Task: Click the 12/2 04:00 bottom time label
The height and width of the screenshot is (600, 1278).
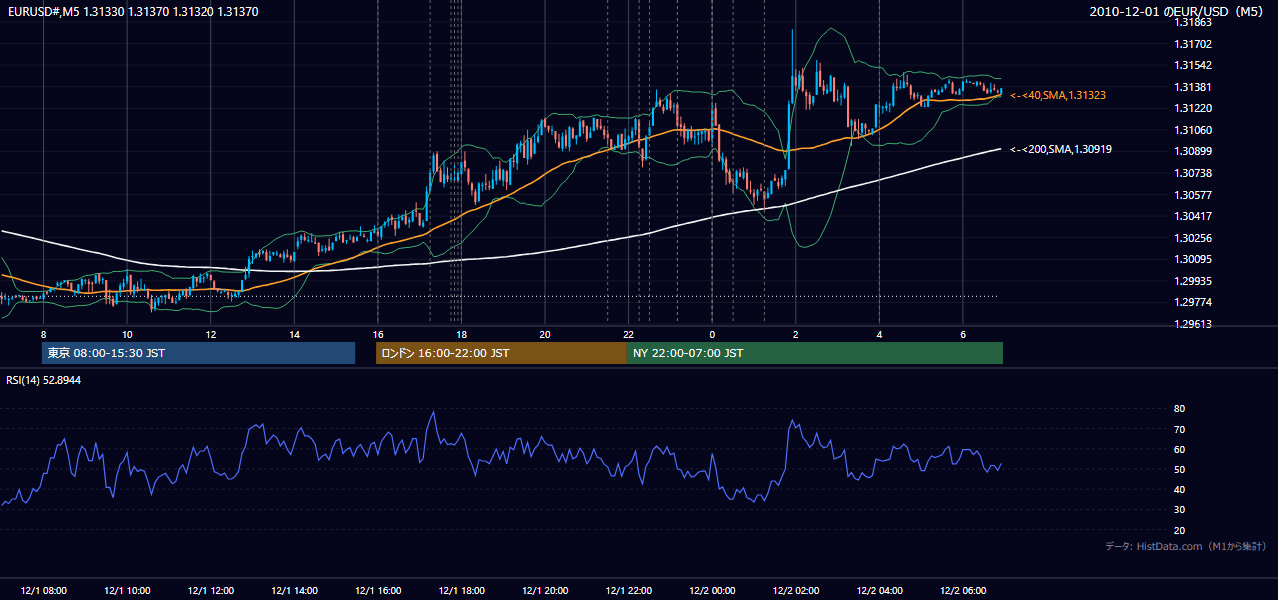Action: [879, 591]
